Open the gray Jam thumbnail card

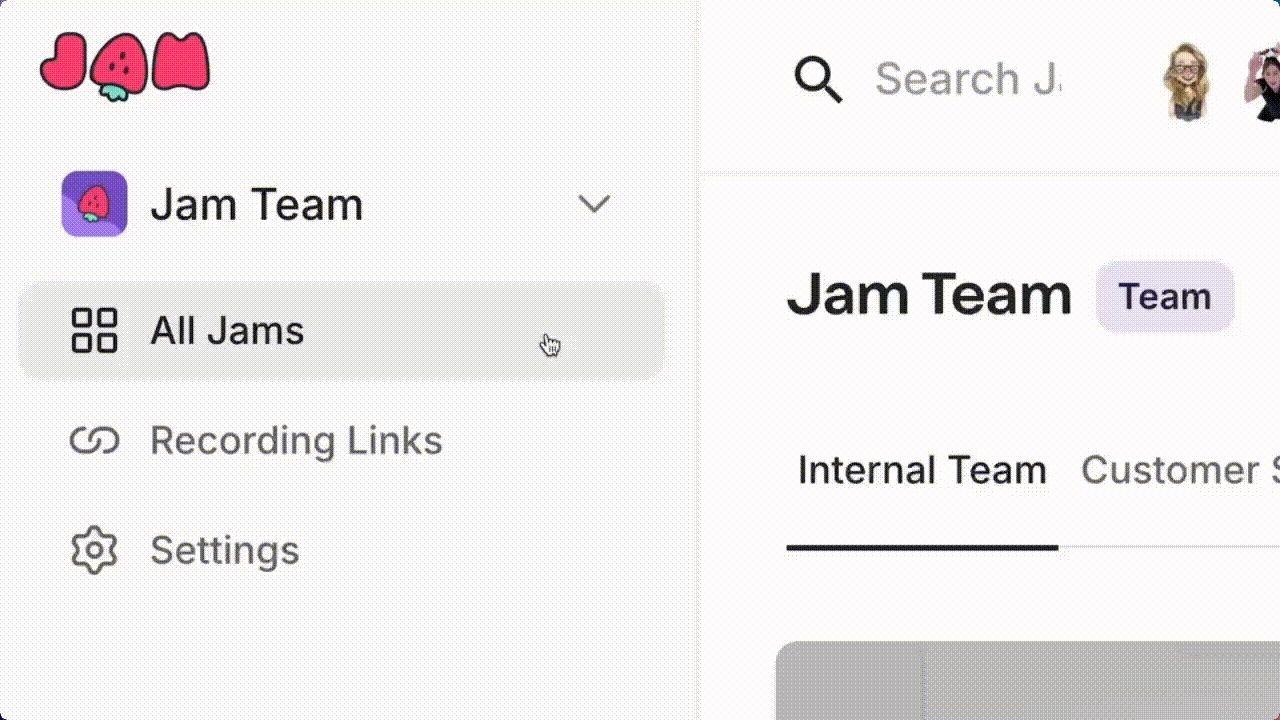[1027, 680]
